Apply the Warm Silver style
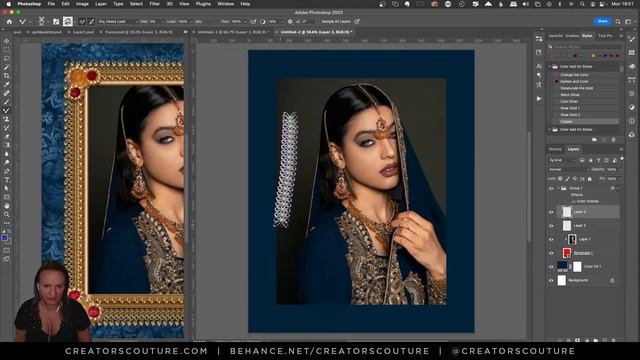Image resolution: width=640 pixels, height=360 pixels. (586, 95)
